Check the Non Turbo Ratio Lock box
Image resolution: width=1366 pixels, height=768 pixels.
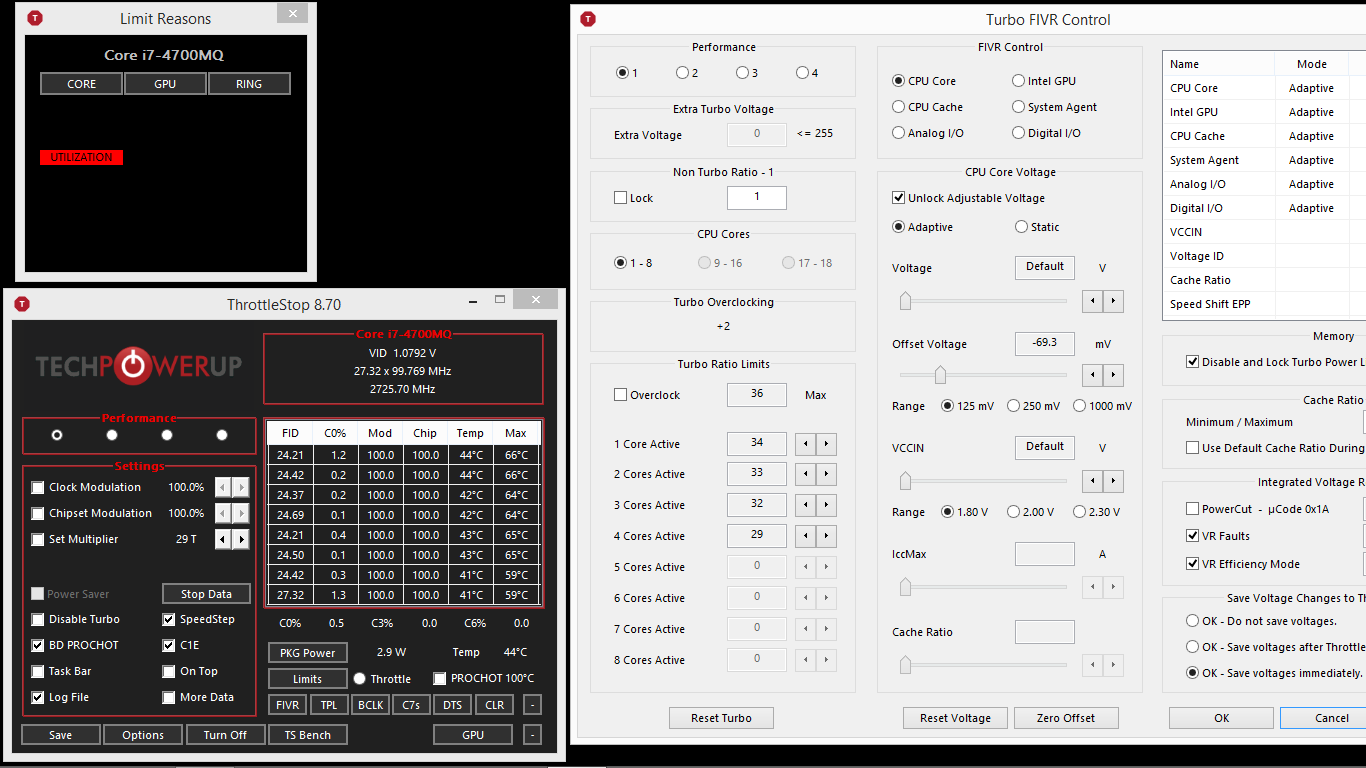pyautogui.click(x=620, y=198)
